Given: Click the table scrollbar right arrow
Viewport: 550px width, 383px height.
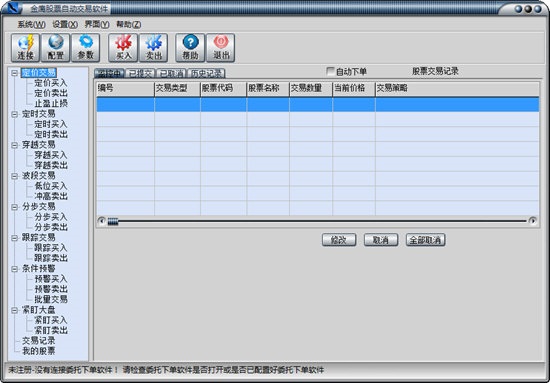Looking at the screenshot, I should click(x=532, y=221).
